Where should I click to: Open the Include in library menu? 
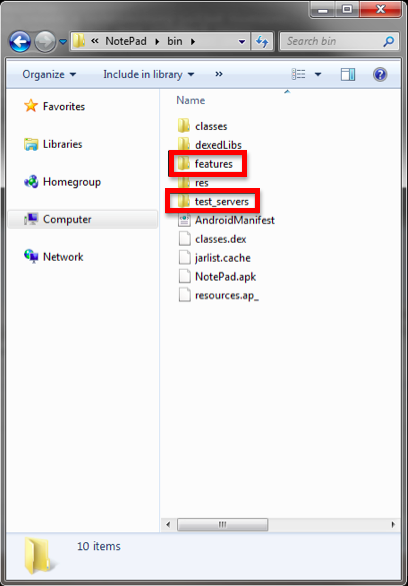point(149,74)
